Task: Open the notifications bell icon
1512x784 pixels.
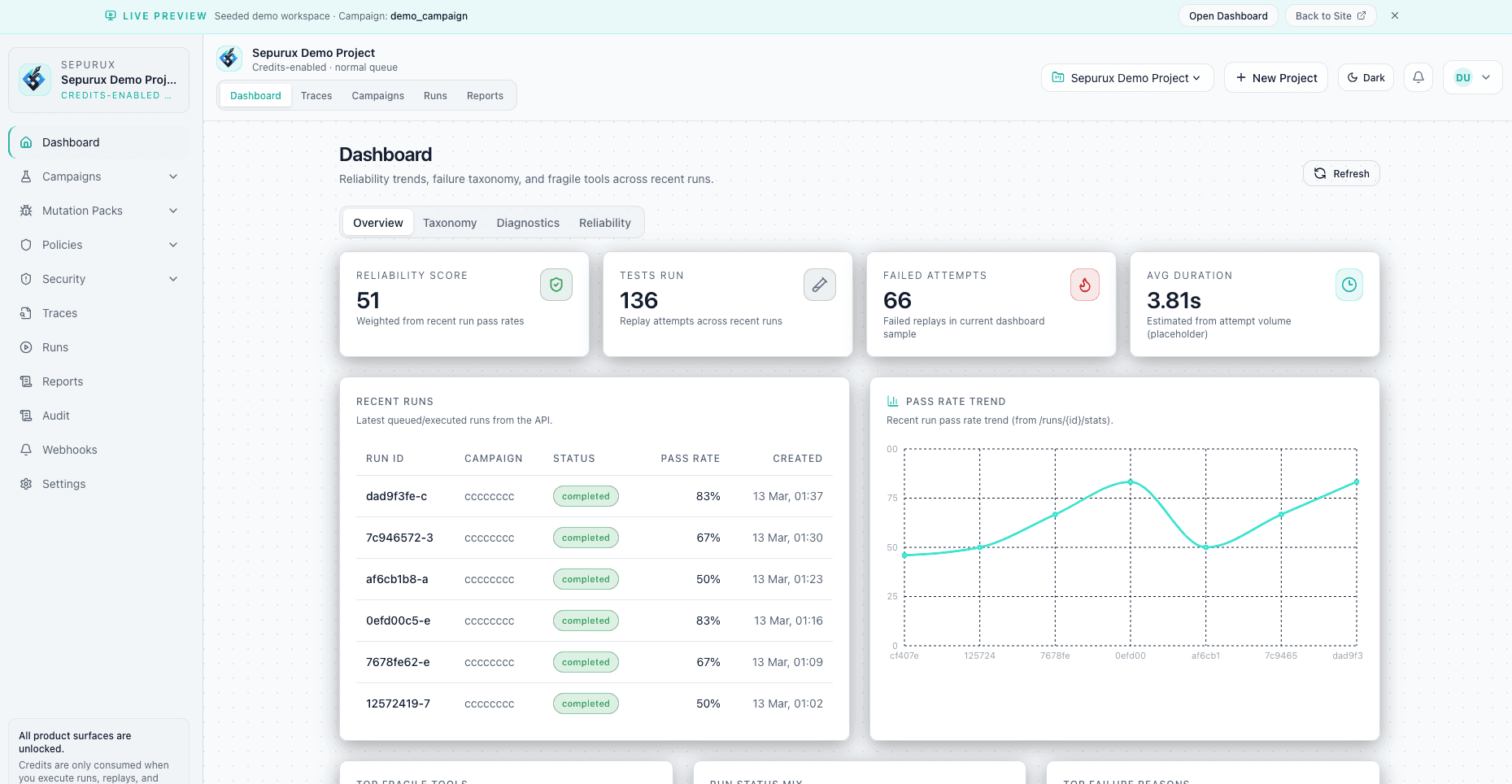Action: click(1418, 77)
